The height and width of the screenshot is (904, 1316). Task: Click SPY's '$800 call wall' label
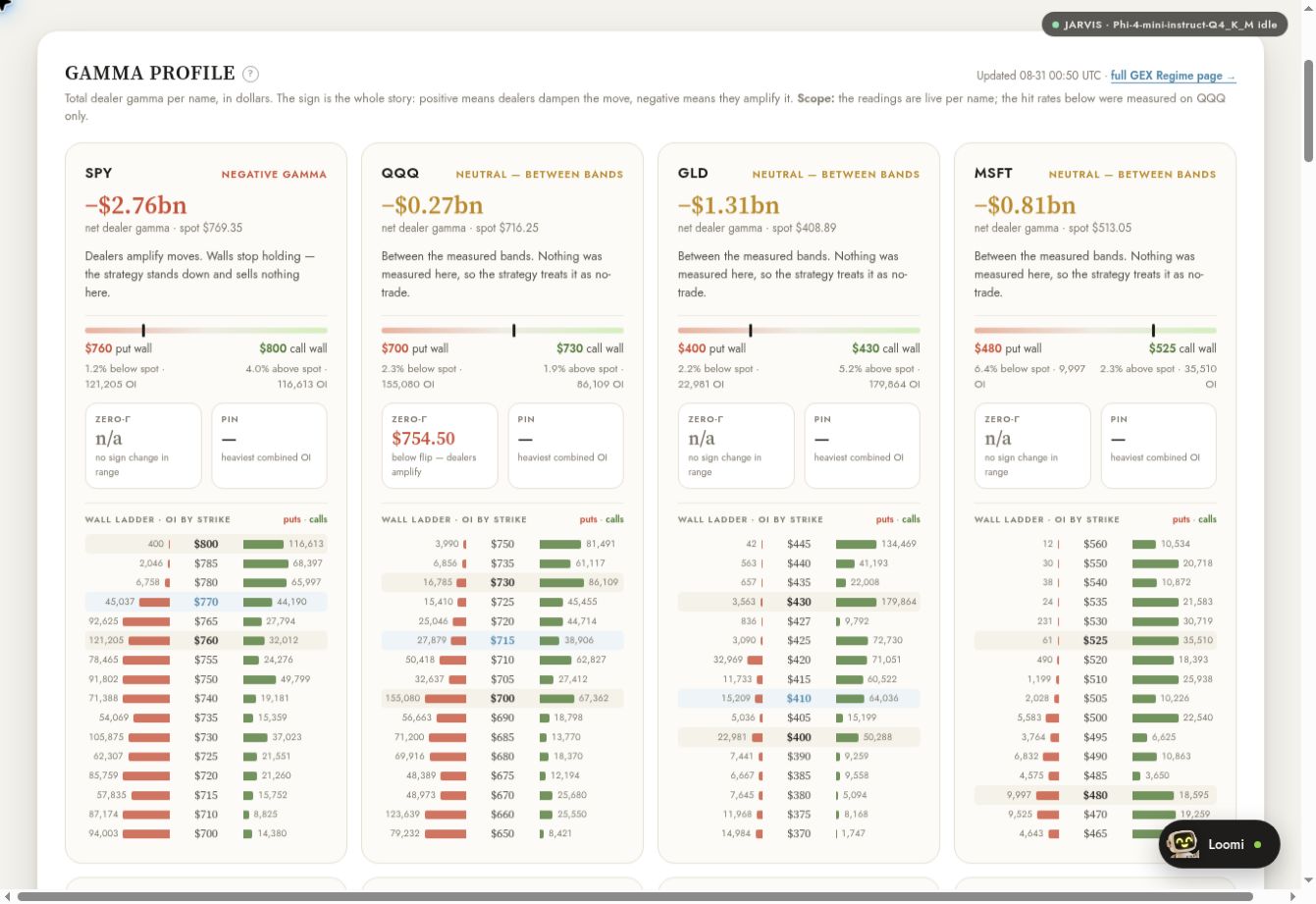pyautogui.click(x=293, y=348)
